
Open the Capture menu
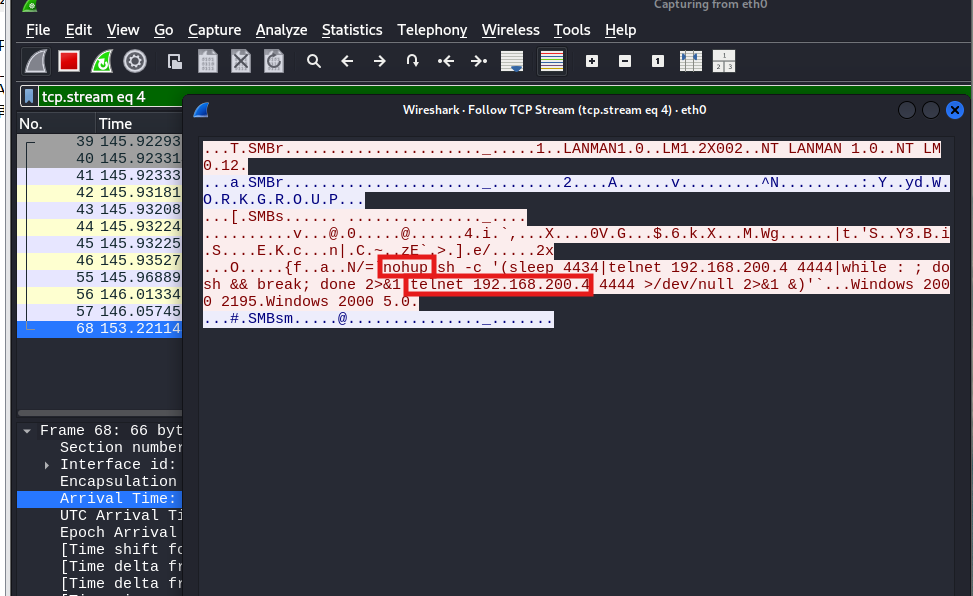(x=215, y=30)
